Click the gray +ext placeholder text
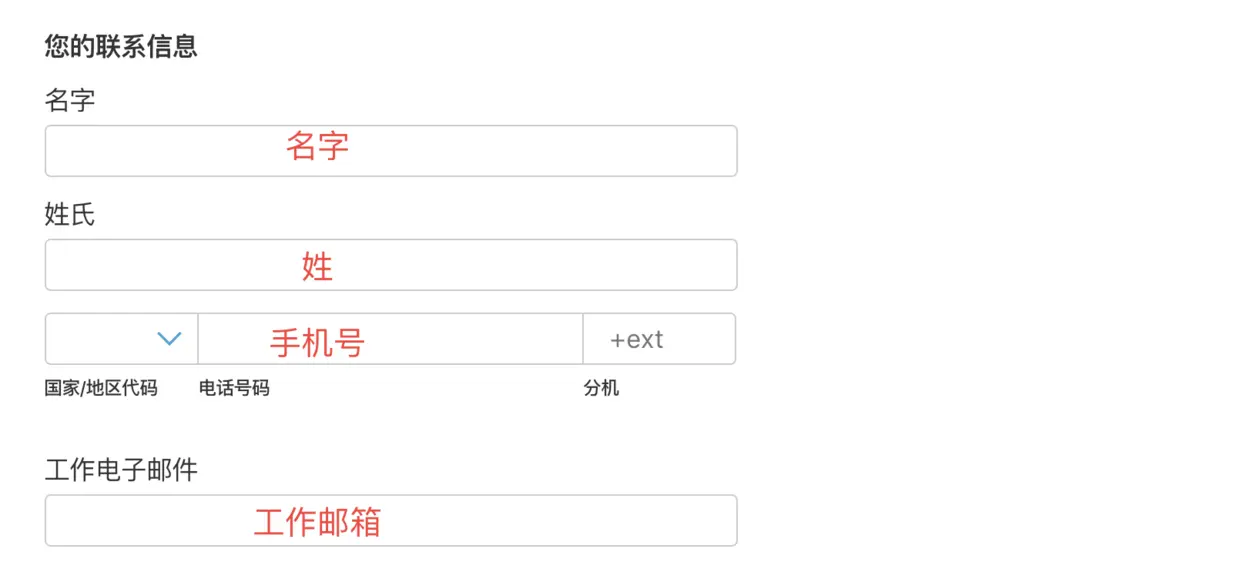Viewport: 1240px width, 582px height. point(637,340)
